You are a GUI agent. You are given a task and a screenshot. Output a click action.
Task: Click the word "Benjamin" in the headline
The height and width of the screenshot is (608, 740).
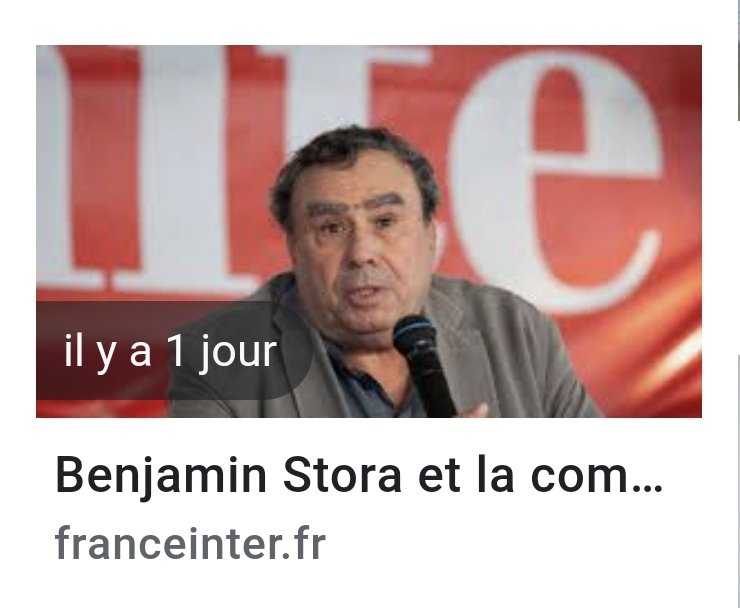click(x=161, y=476)
